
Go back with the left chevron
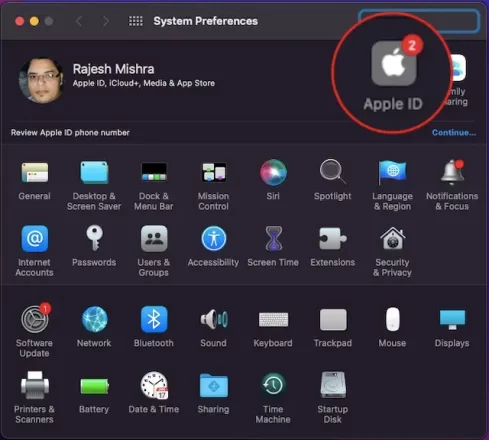tap(79, 21)
